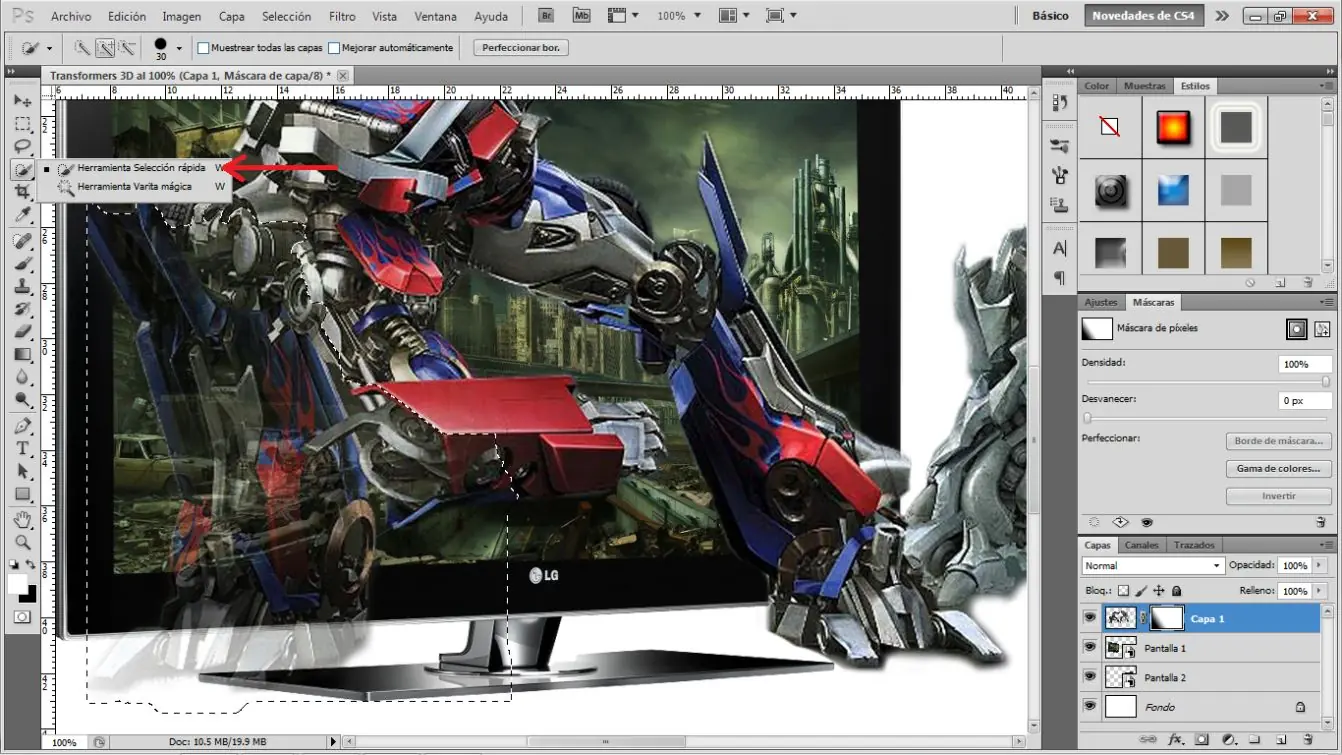Switch to the Canales tab
Image resolution: width=1342 pixels, height=755 pixels.
[x=1141, y=545]
